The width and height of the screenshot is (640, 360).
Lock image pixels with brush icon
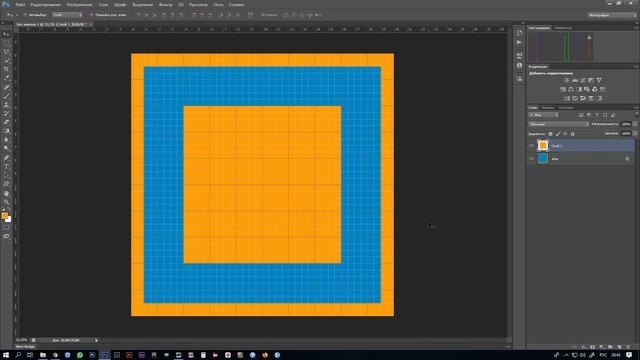(558, 133)
